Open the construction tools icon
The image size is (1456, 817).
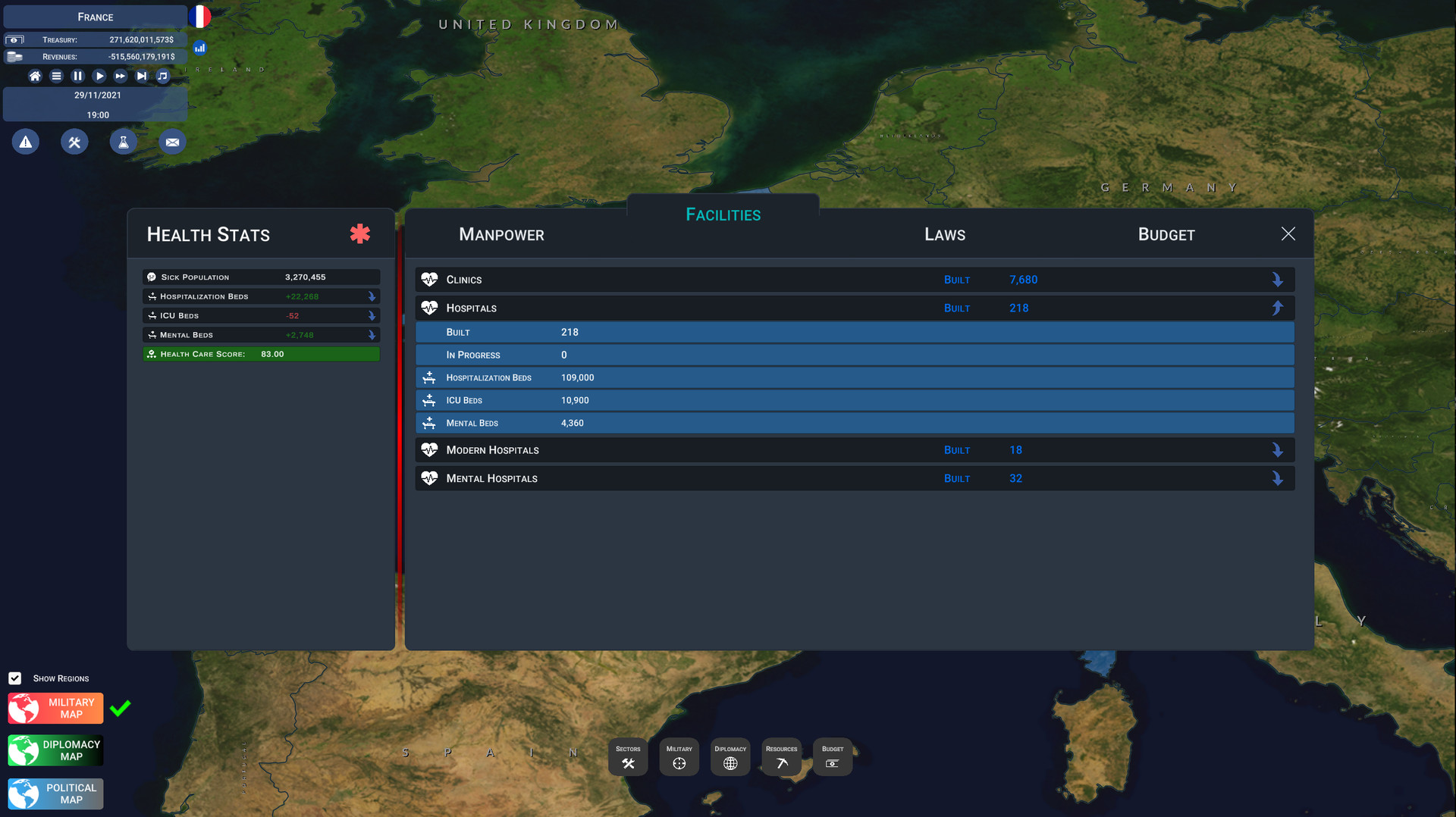click(x=74, y=142)
